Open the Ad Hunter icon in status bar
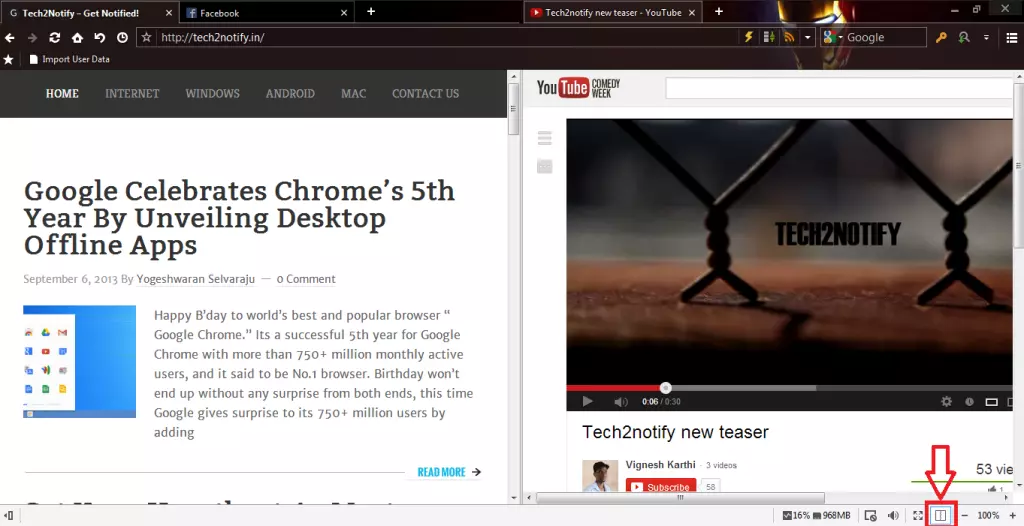This screenshot has width=1024, height=526. (871, 516)
